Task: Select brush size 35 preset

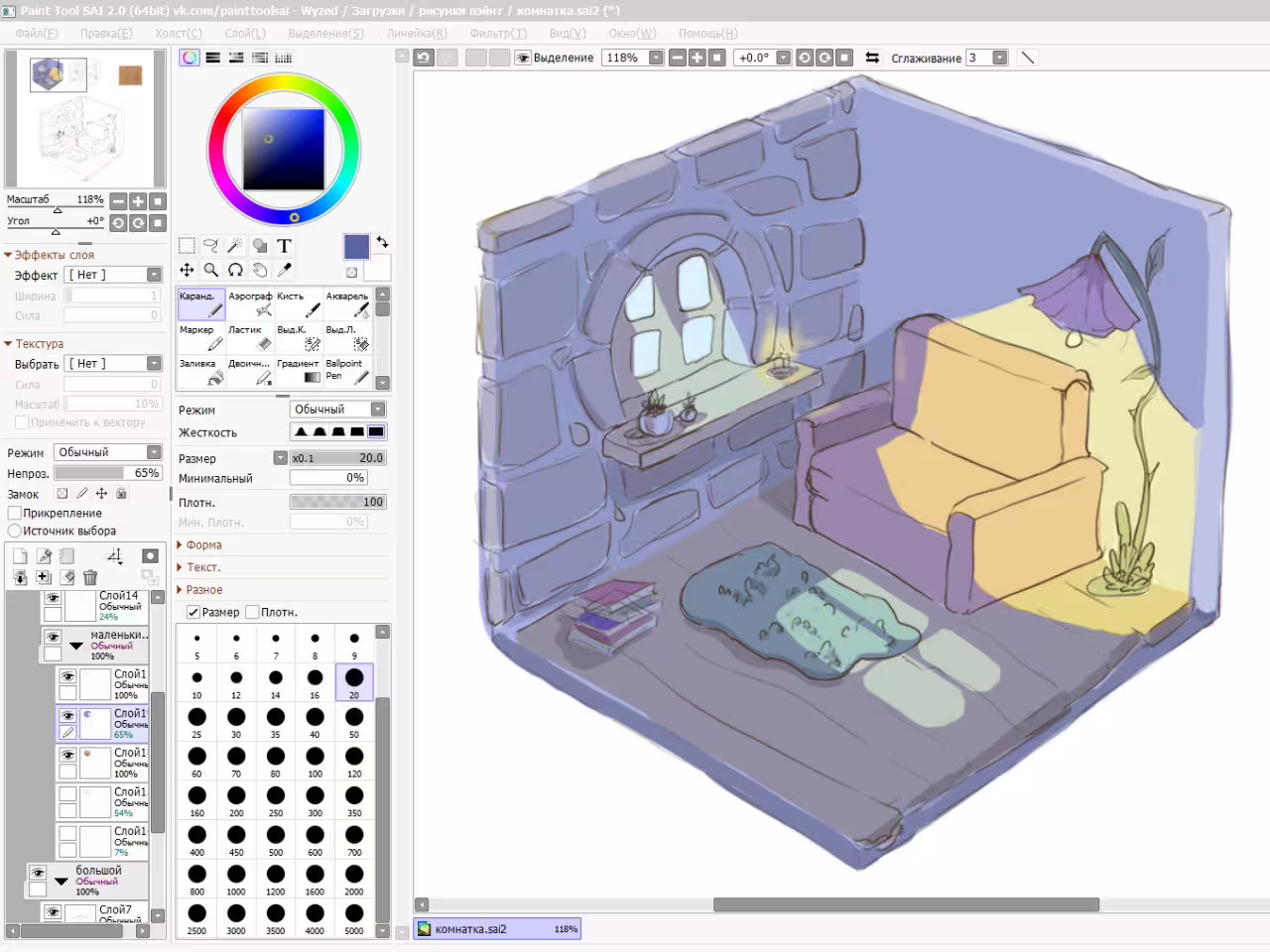Action: click(276, 721)
